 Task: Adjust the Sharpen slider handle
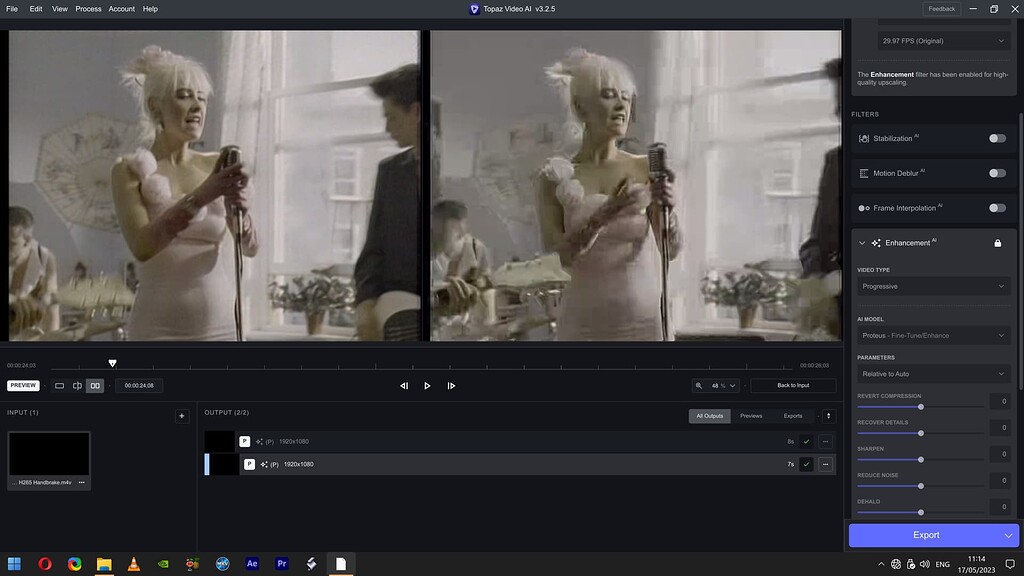coord(921,460)
